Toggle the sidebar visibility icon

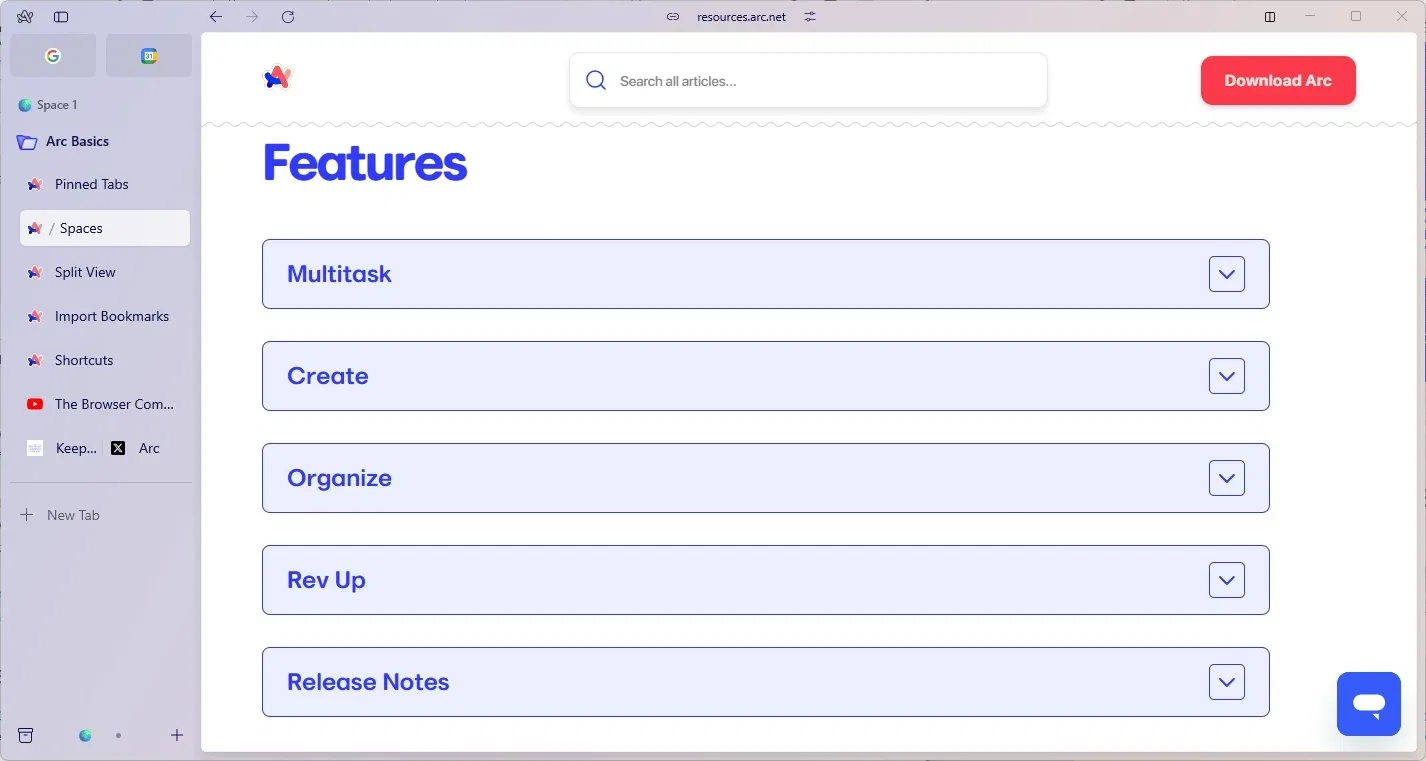tap(61, 17)
